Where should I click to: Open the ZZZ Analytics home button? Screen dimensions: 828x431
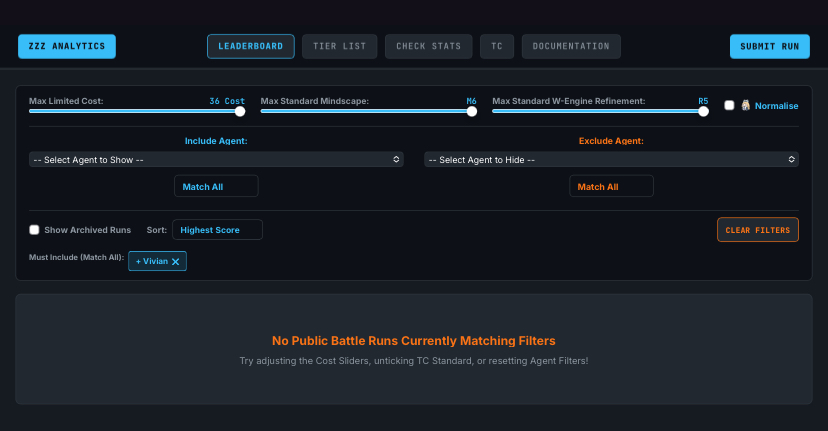(67, 46)
